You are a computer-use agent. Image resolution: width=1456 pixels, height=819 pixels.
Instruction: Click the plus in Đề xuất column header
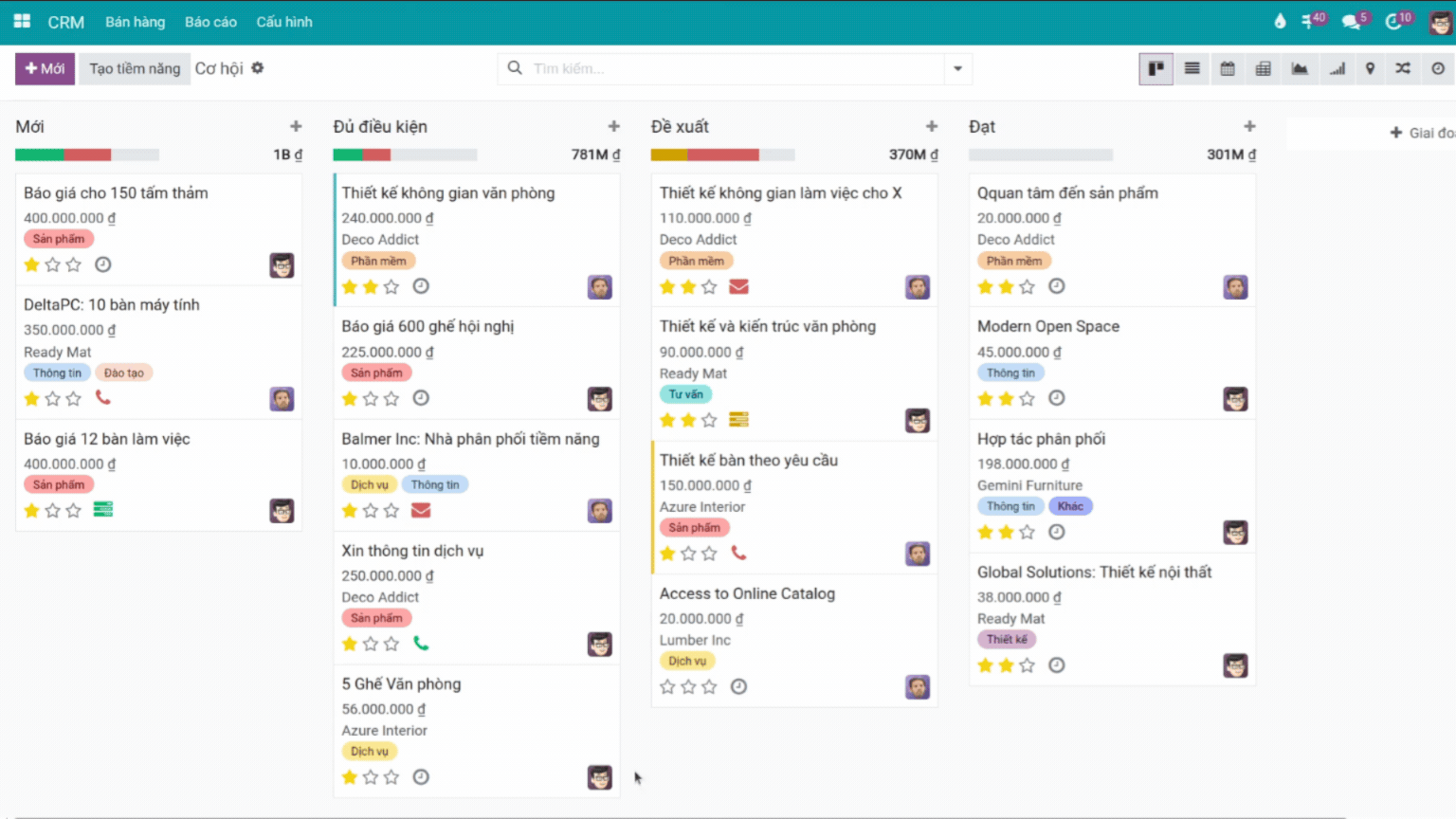click(932, 126)
